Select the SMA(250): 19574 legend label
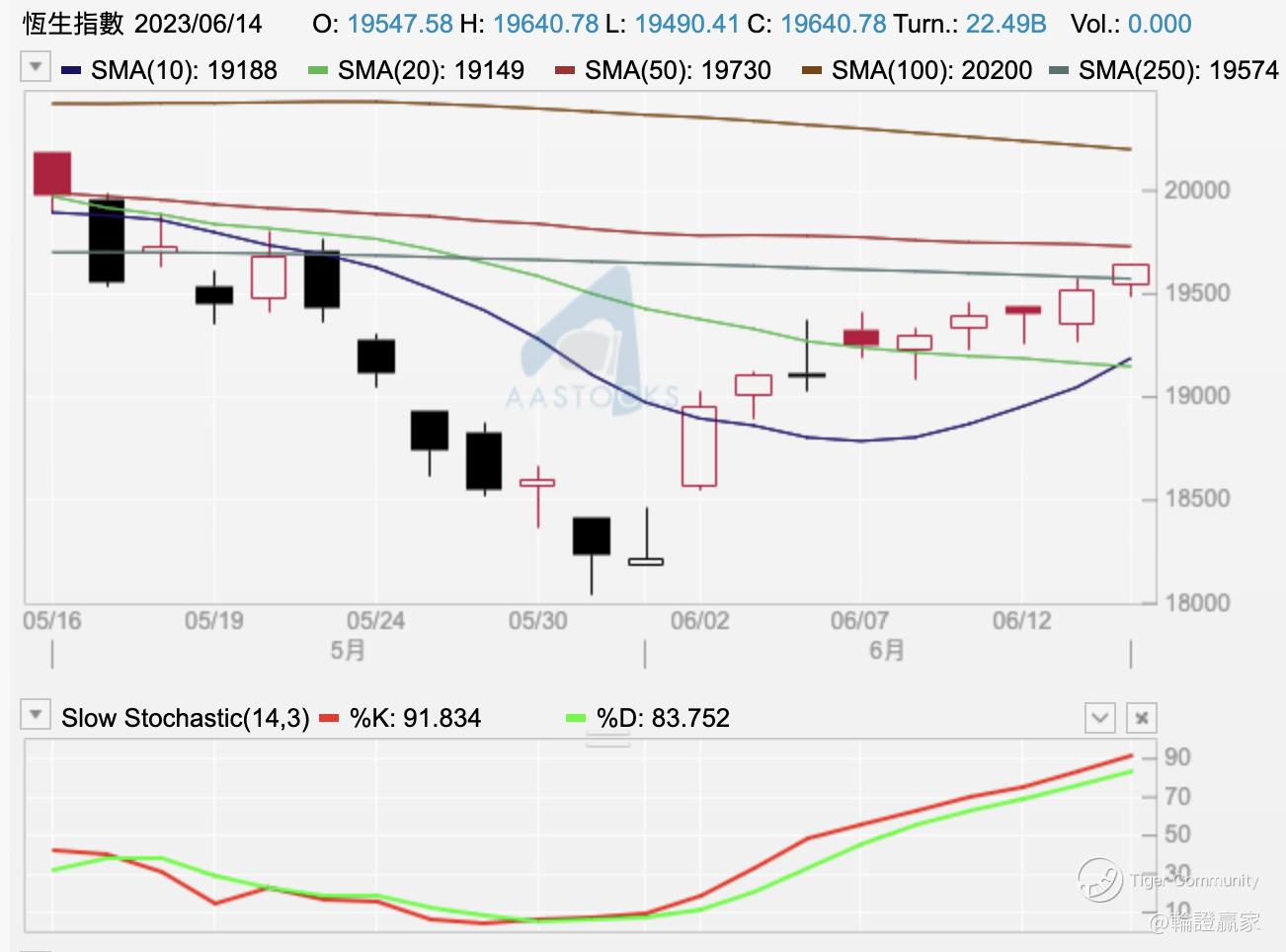Screen dimensions: 1286x952 1178,70
